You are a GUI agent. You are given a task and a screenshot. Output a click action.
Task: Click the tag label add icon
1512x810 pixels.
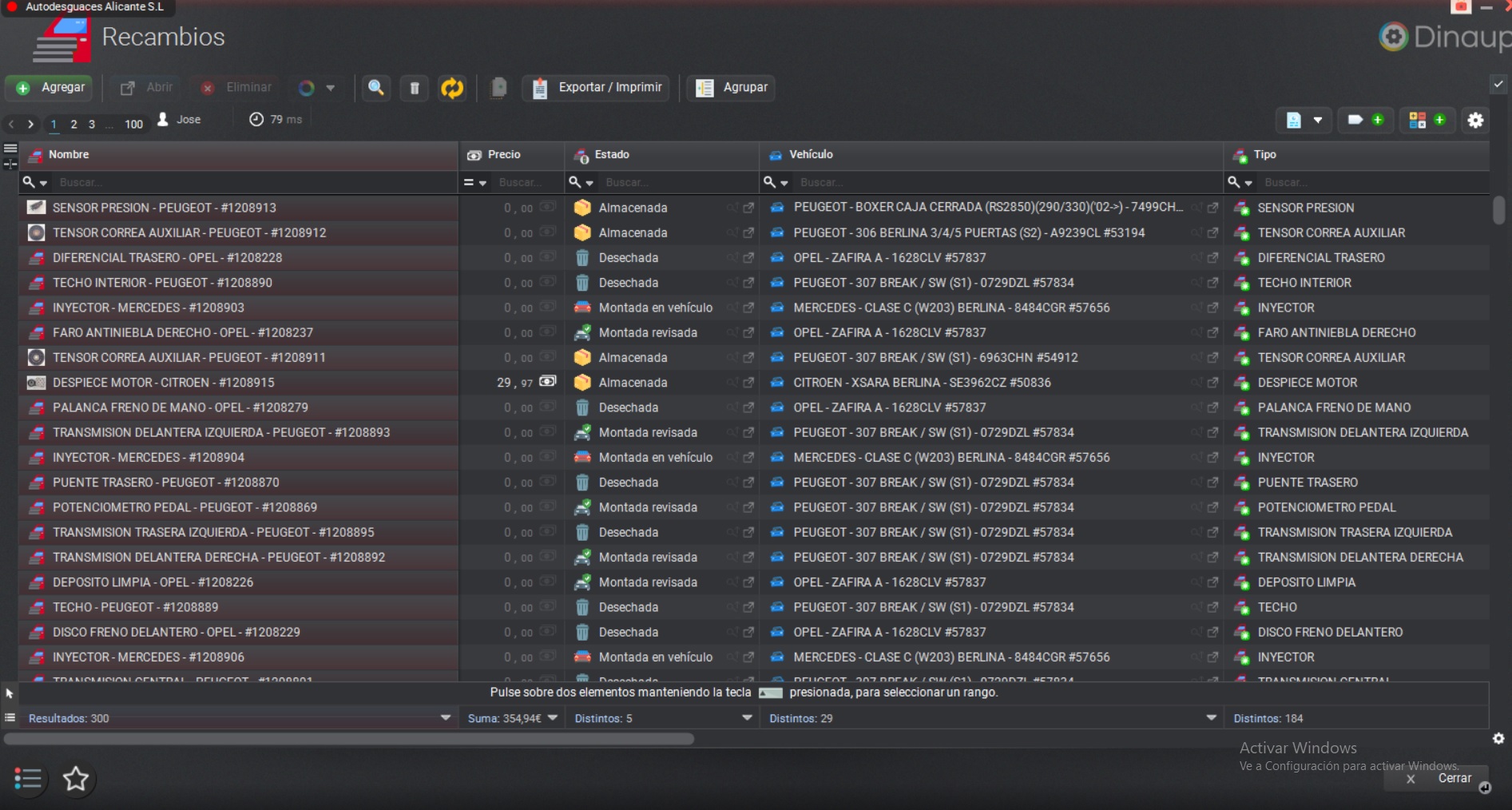click(x=1365, y=121)
